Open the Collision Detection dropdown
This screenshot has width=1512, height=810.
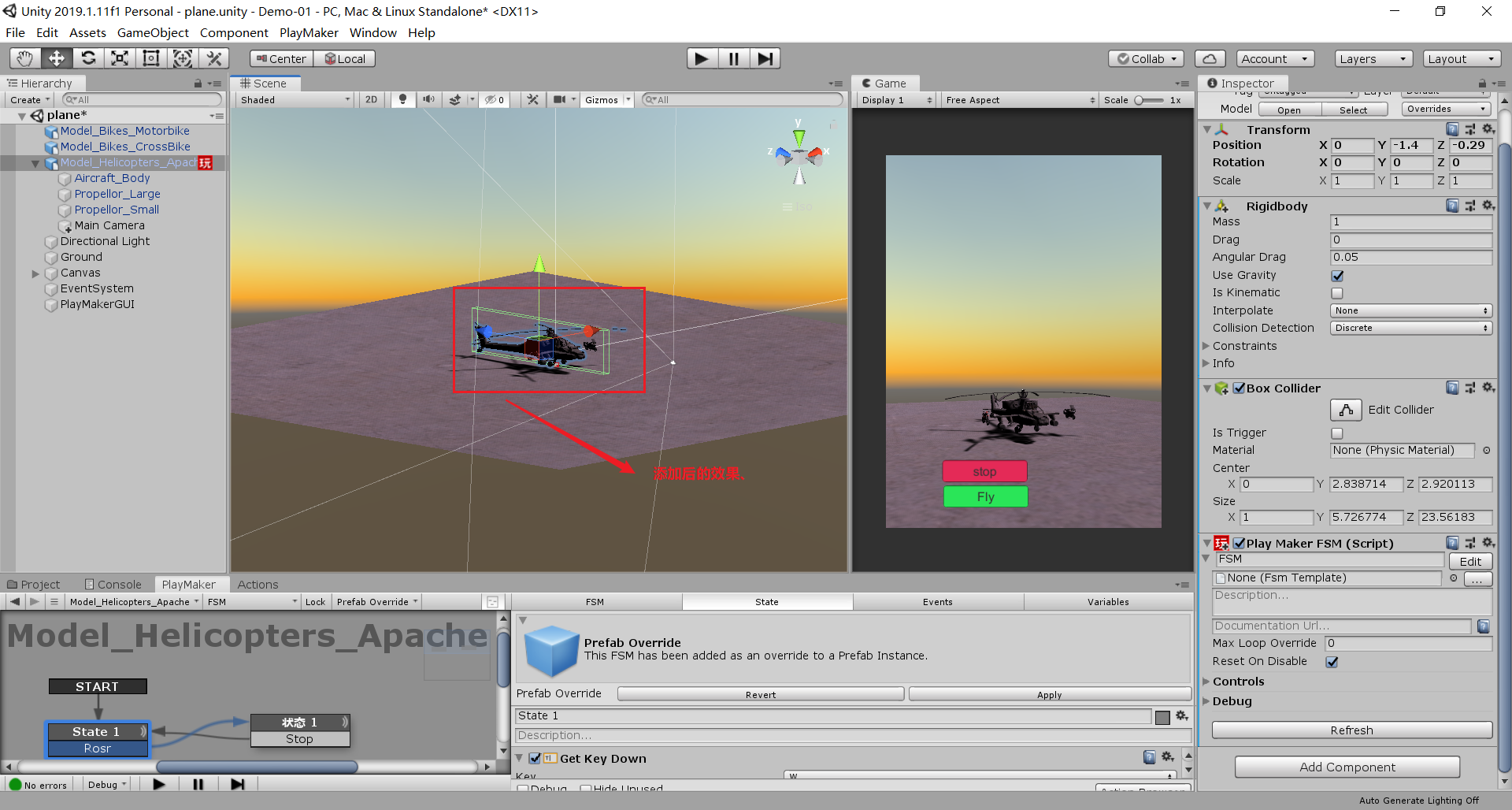click(x=1410, y=328)
